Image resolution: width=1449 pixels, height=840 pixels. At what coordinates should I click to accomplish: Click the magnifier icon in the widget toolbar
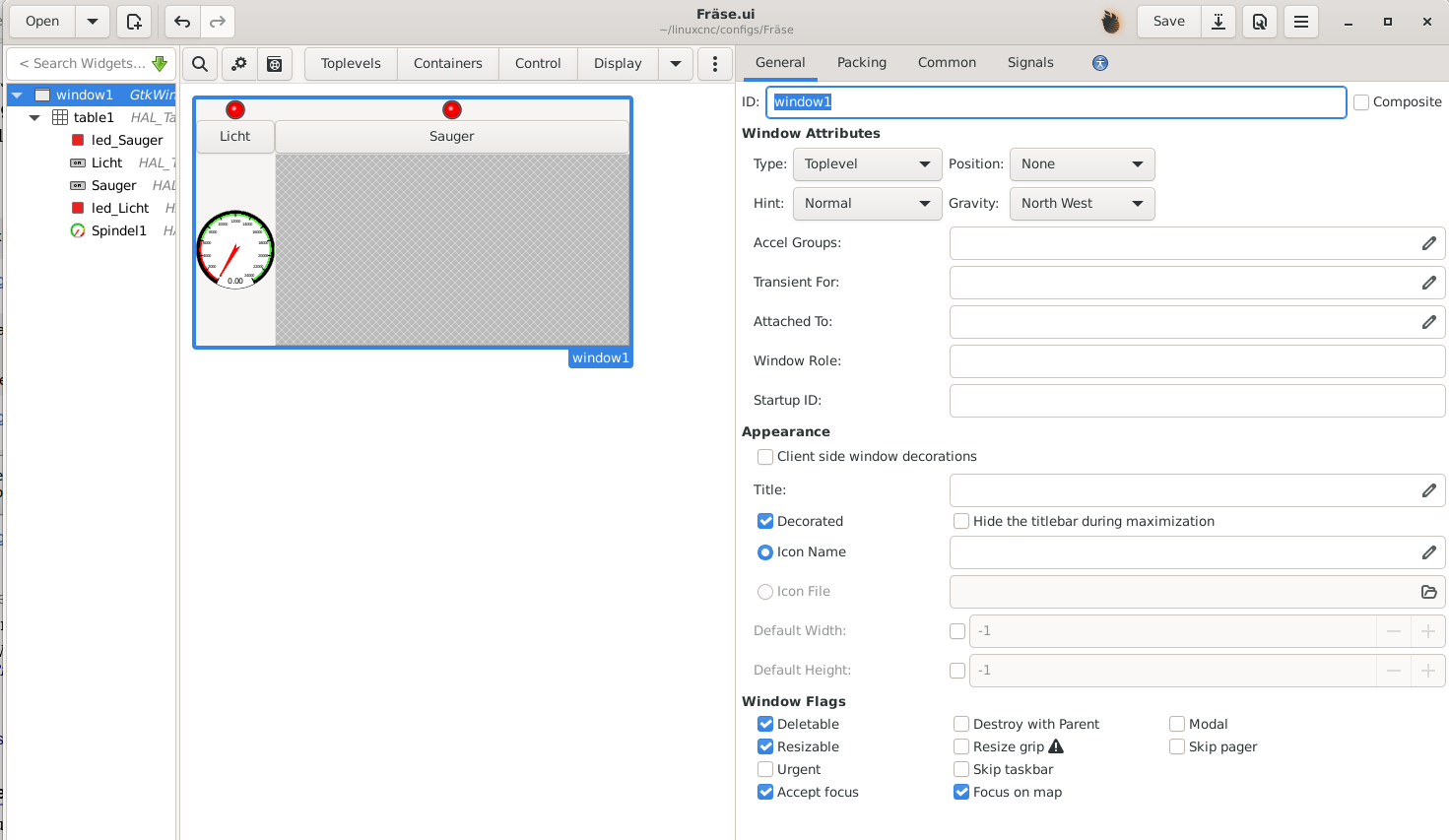[200, 64]
